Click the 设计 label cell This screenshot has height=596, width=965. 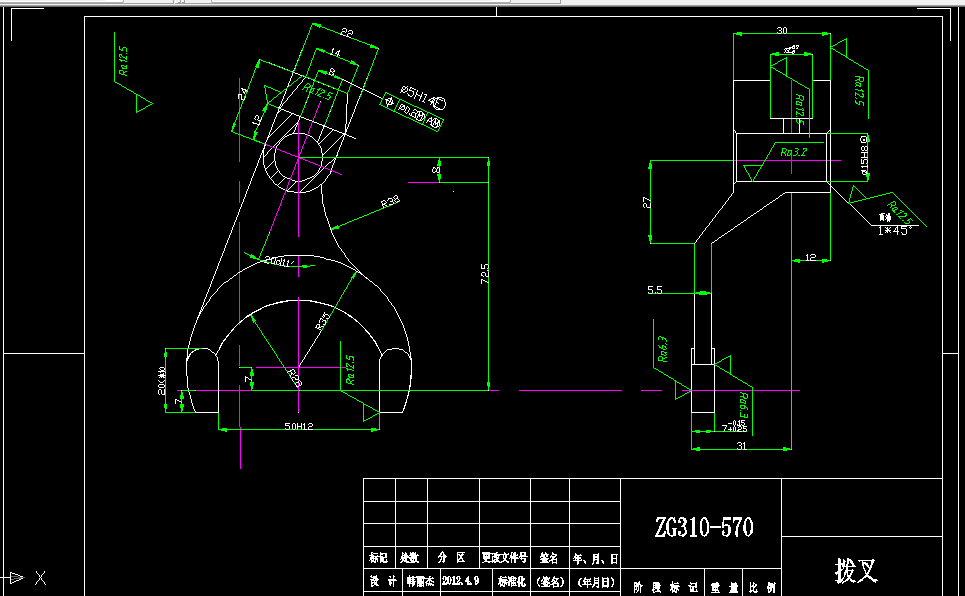tap(383, 581)
